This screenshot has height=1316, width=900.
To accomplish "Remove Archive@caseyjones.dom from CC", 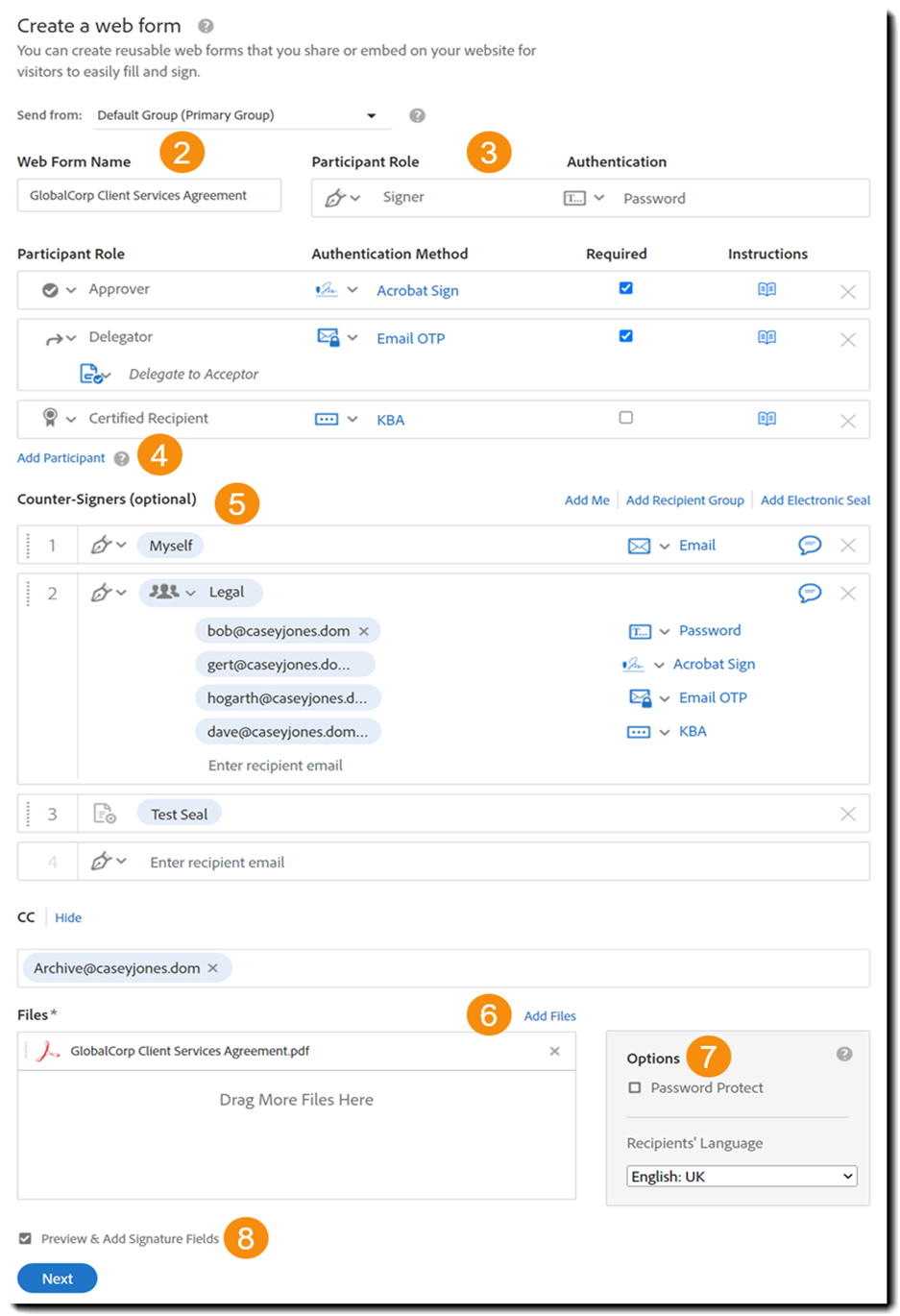I will [213, 968].
